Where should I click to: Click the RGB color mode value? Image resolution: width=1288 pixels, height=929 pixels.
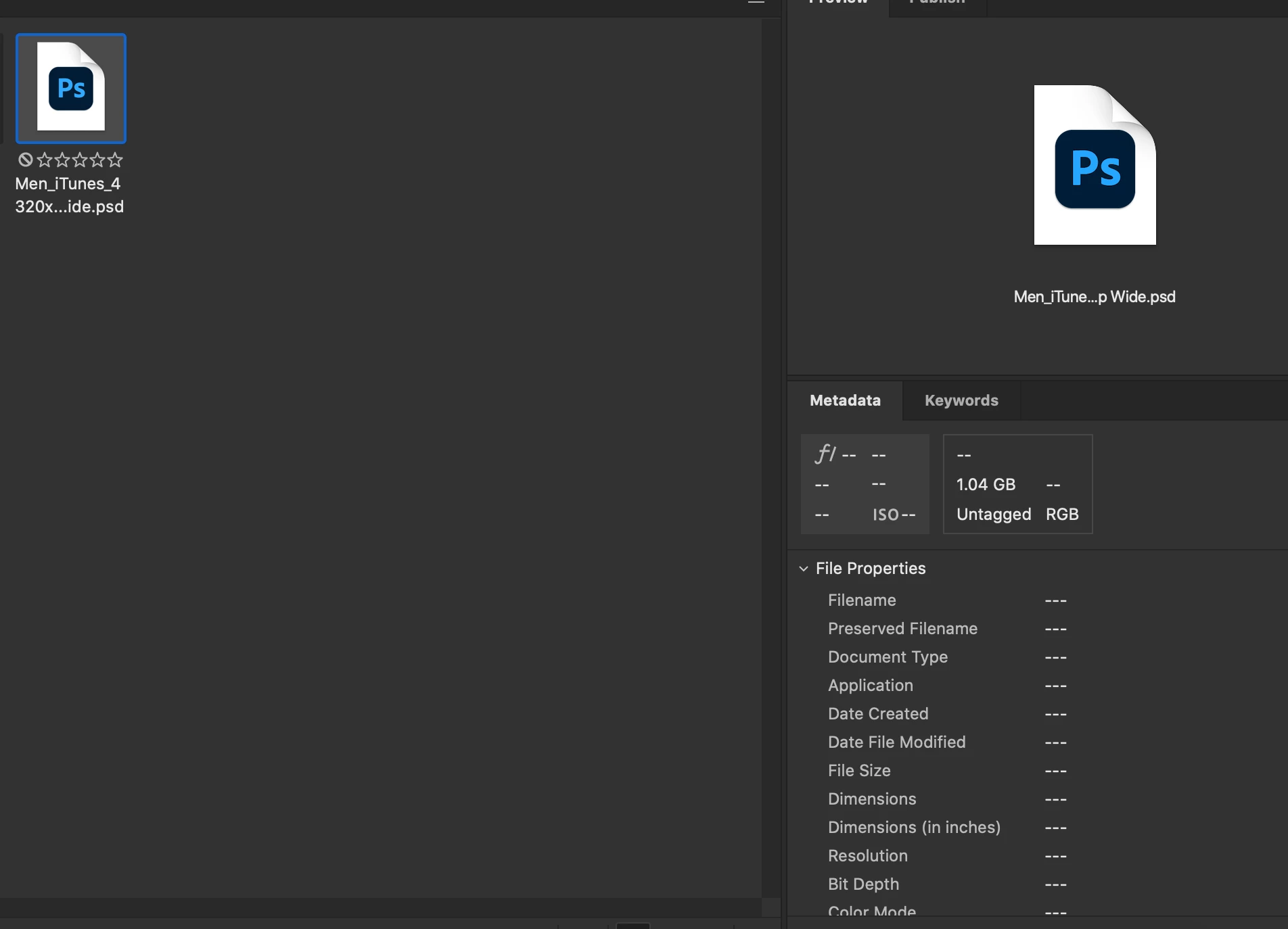[x=1062, y=515]
